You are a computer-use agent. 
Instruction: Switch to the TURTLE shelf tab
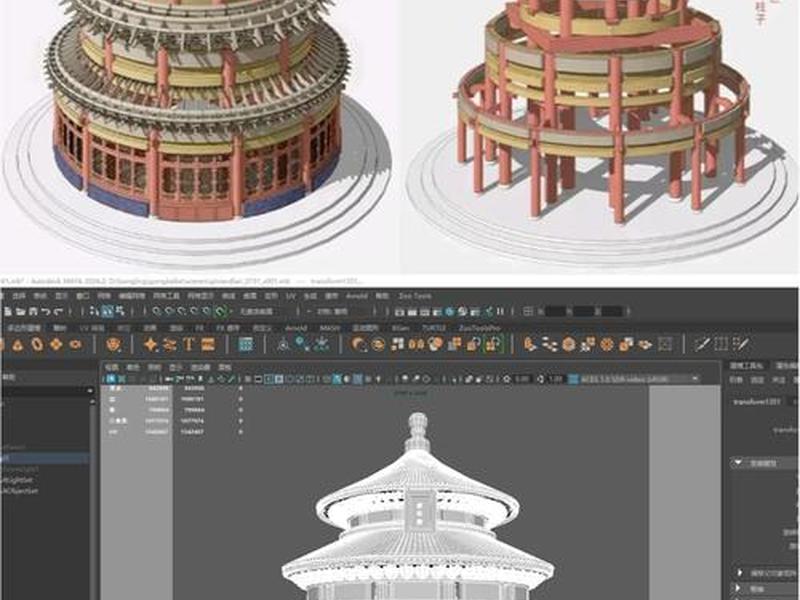(x=433, y=328)
